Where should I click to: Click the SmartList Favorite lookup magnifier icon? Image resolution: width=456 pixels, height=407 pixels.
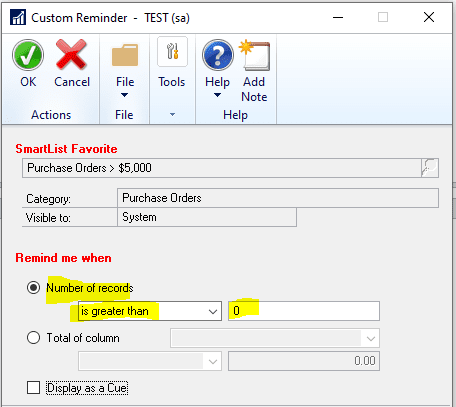pyautogui.click(x=430, y=168)
